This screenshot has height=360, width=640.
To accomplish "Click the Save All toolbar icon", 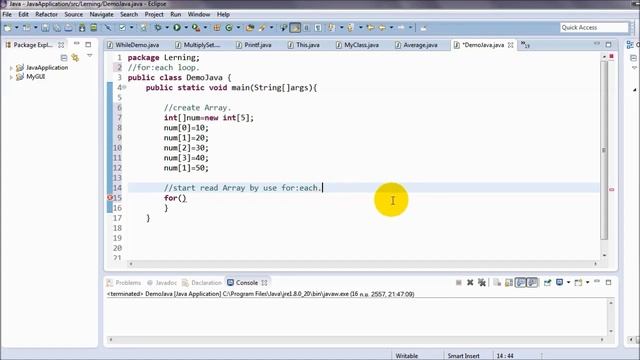I will 57,28.
